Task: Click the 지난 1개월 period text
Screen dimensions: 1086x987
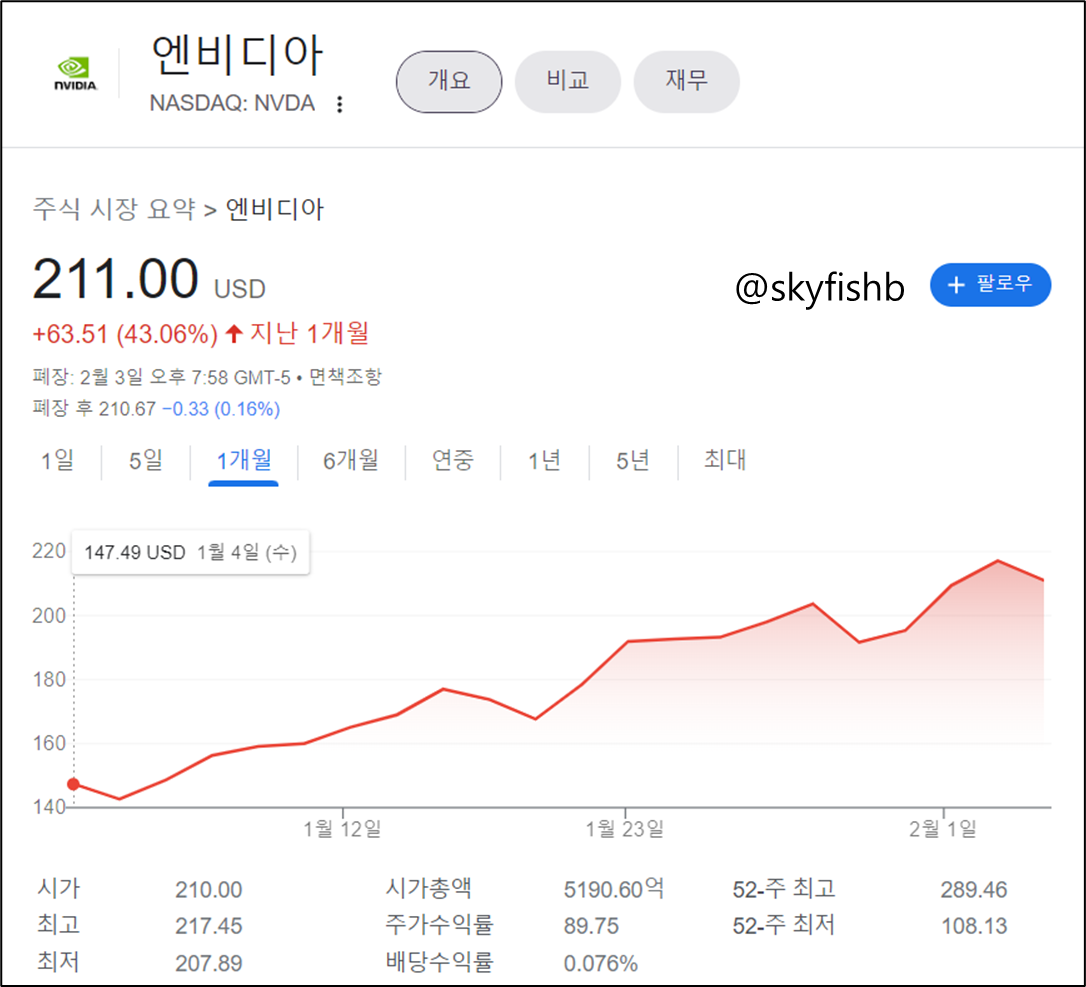Action: point(309,334)
